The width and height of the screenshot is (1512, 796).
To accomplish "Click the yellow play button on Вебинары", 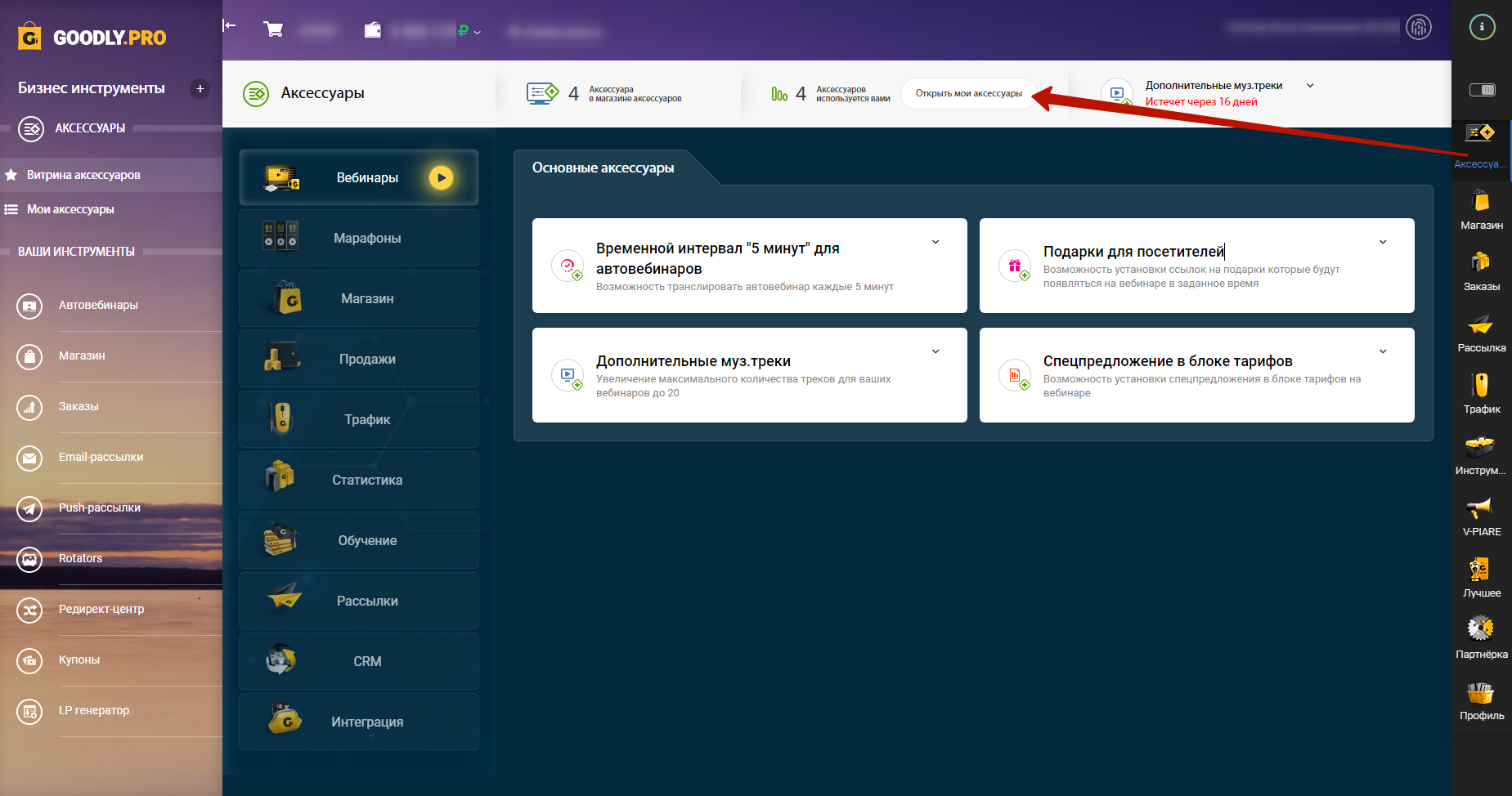I will [441, 177].
